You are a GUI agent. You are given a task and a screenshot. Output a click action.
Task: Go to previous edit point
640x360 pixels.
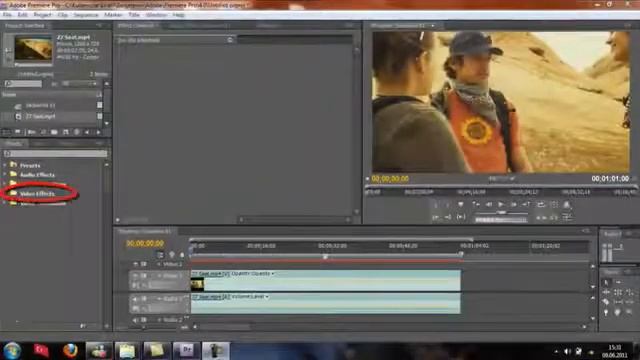pyautogui.click(x=476, y=204)
